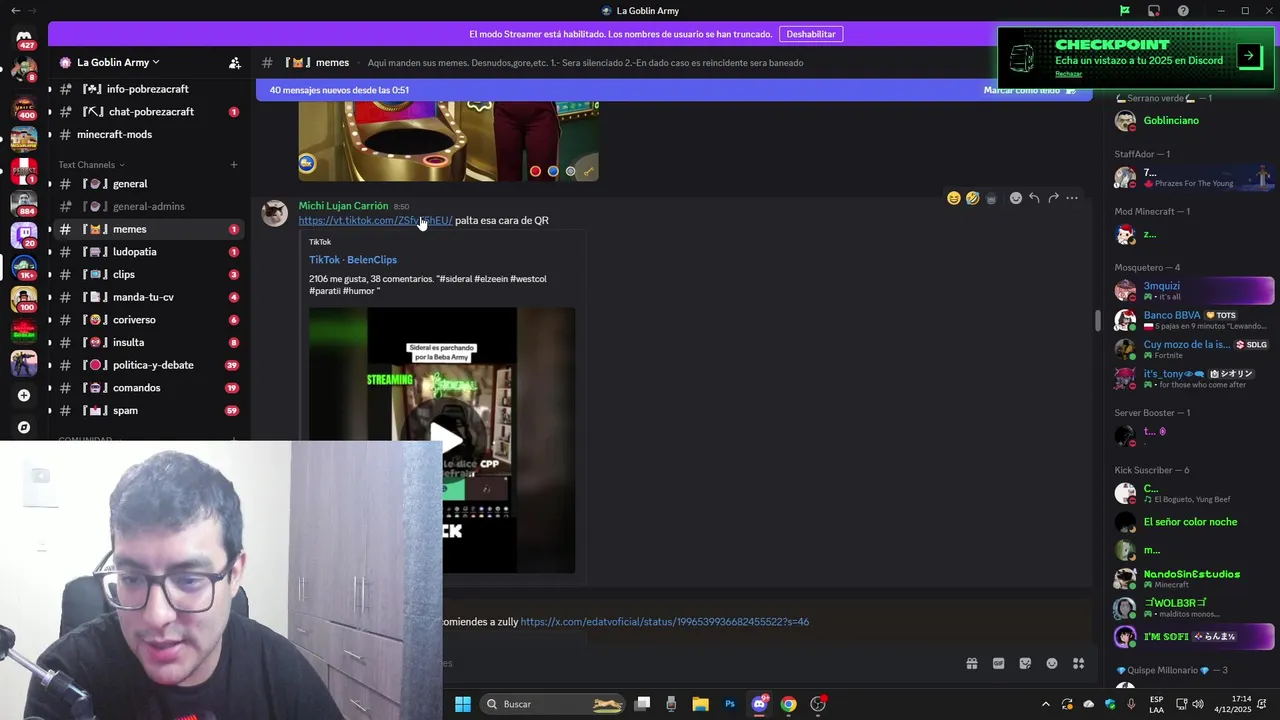Open Discord direct messages home icon
Viewport: 1280px width, 720px height.
coord(24,38)
